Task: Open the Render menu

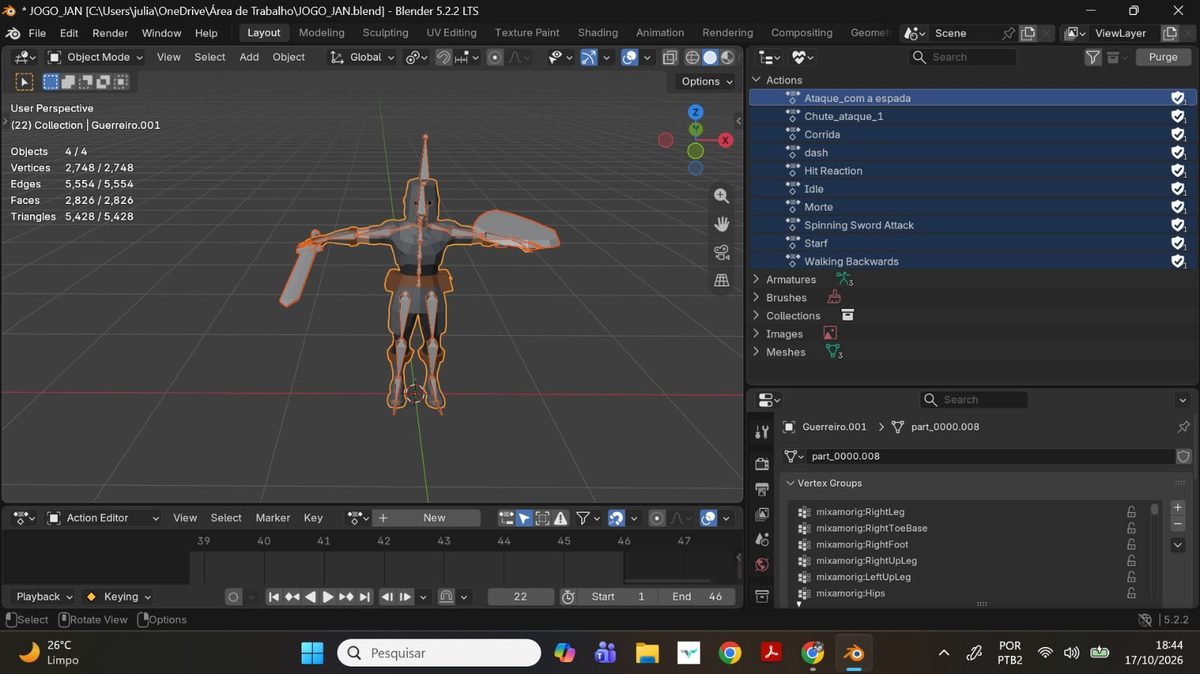Action: pos(110,33)
